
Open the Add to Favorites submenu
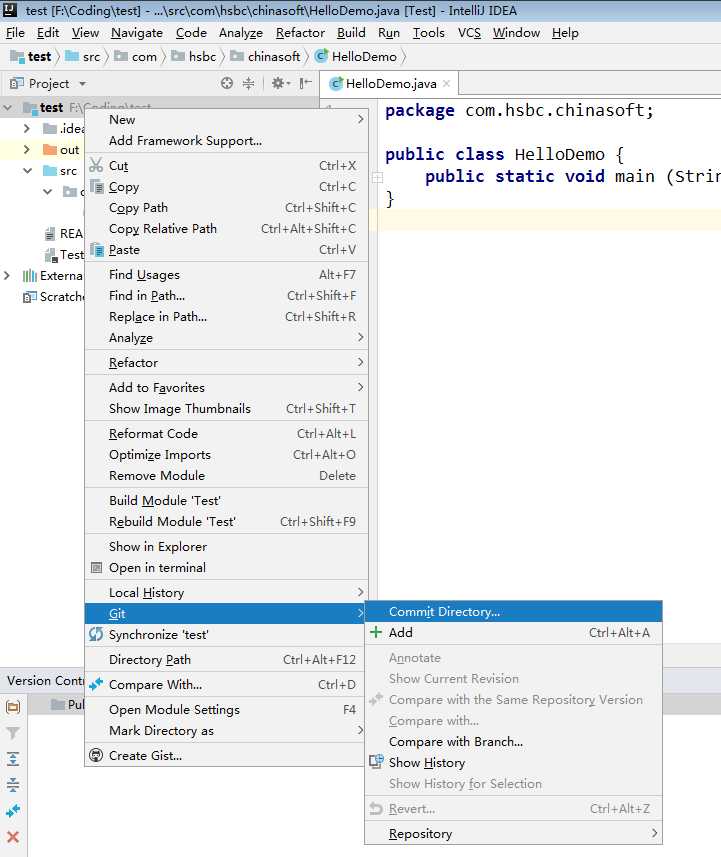[x=226, y=388]
